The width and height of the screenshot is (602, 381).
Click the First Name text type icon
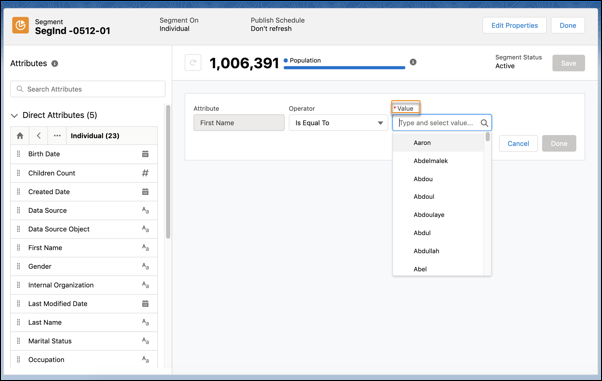[x=145, y=248]
